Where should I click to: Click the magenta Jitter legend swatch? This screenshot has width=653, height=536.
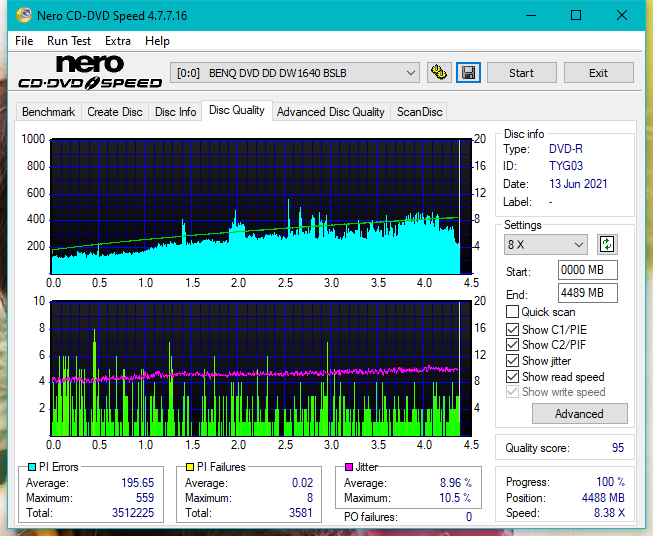(349, 467)
